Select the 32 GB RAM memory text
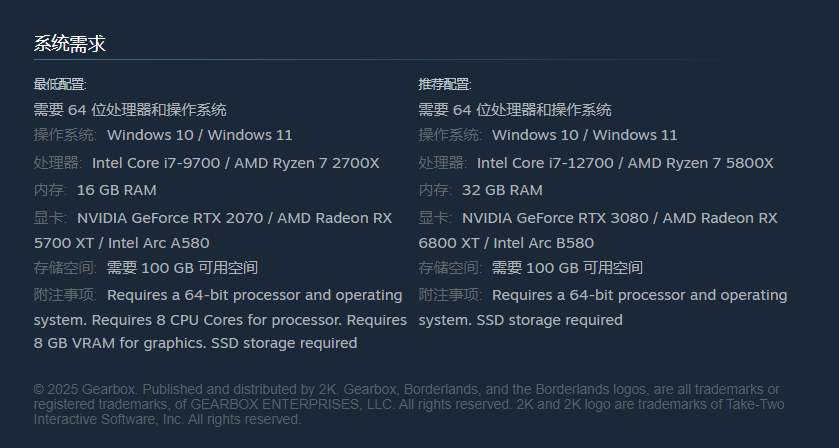The height and width of the screenshot is (448, 839). (502, 190)
